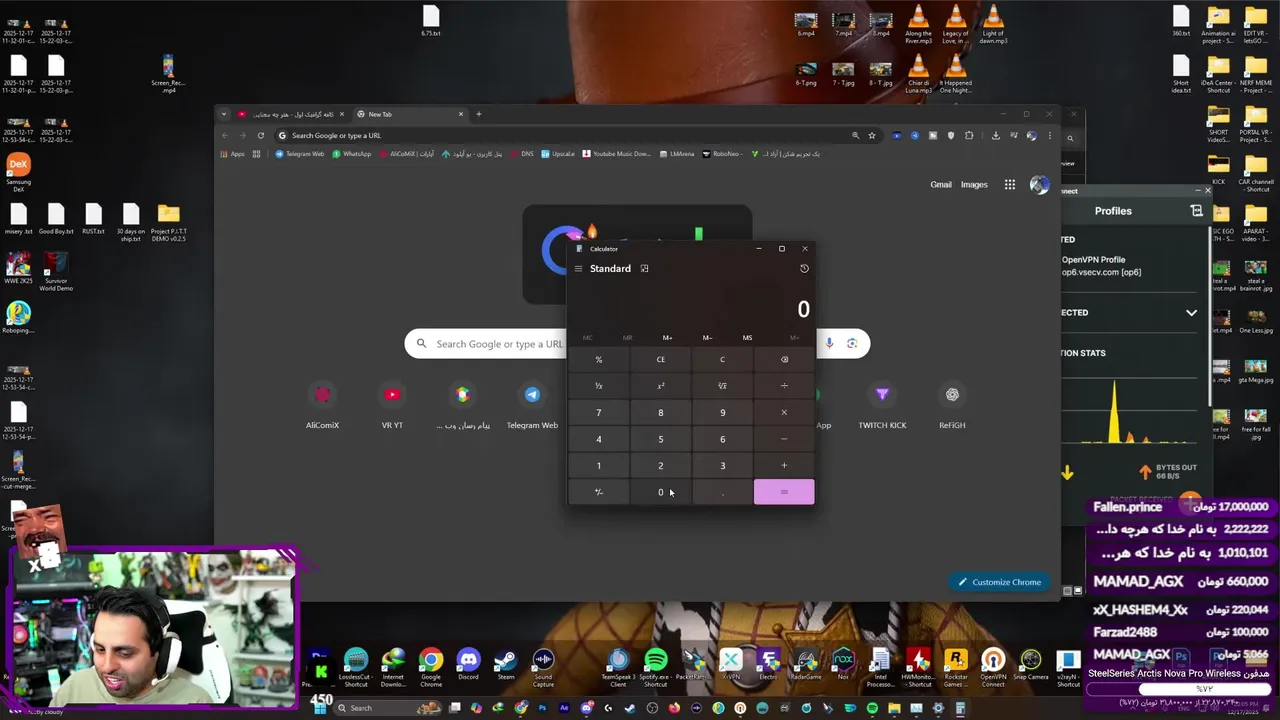Click the taskbar Search box
This screenshot has width=1280, height=720.
point(386,708)
